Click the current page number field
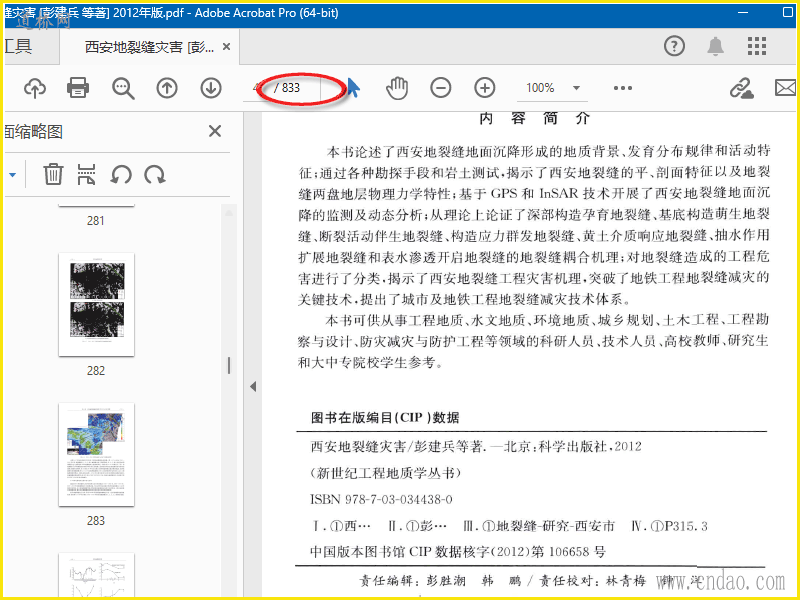 click(x=259, y=88)
